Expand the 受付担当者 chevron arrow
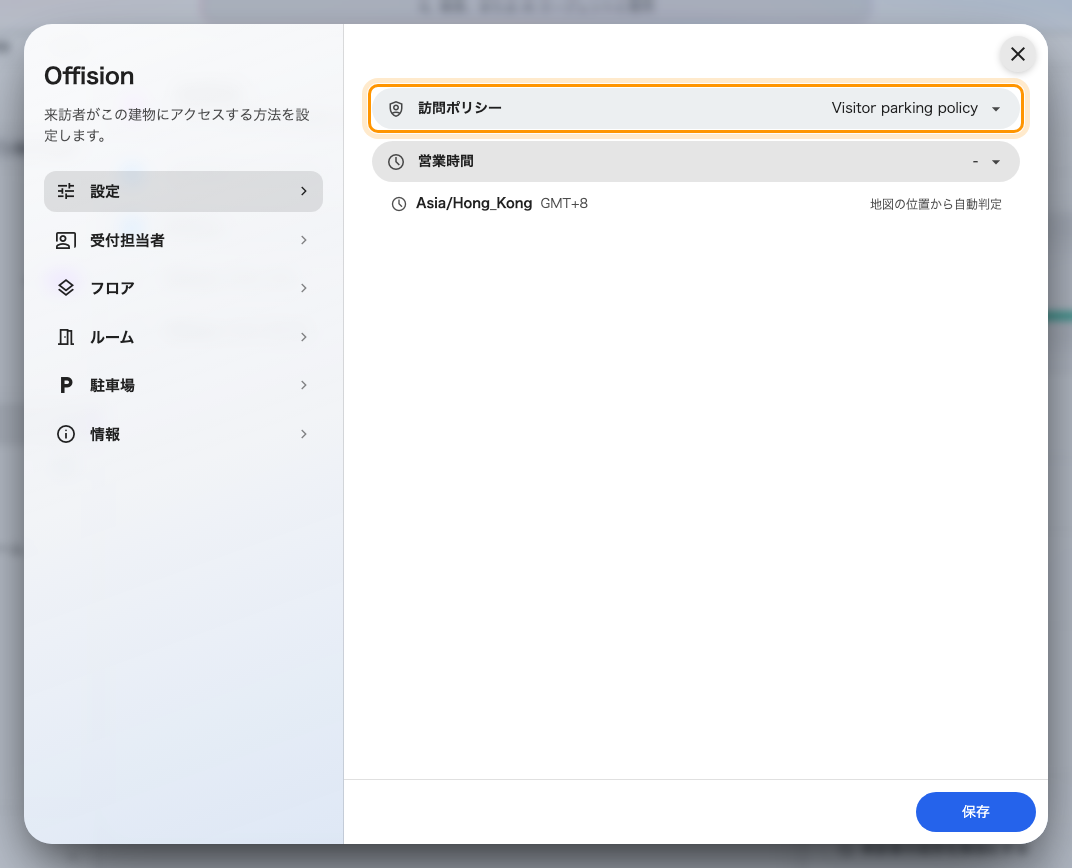This screenshot has height=868, width=1072. [304, 240]
